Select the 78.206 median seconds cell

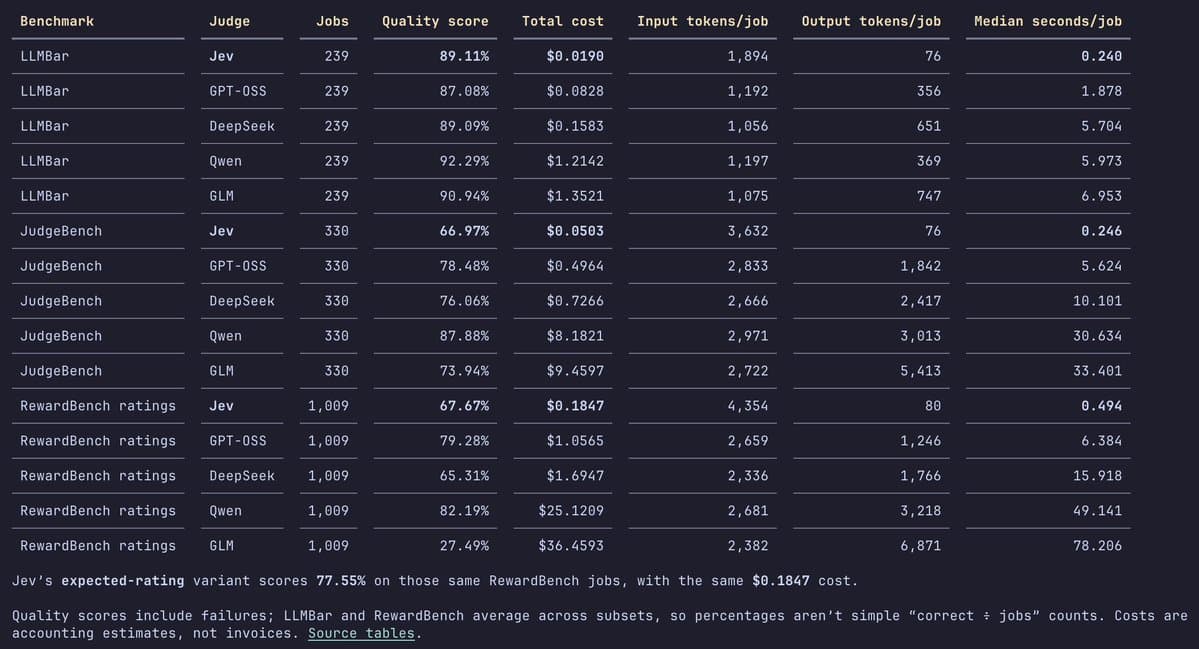[x=1097, y=546]
